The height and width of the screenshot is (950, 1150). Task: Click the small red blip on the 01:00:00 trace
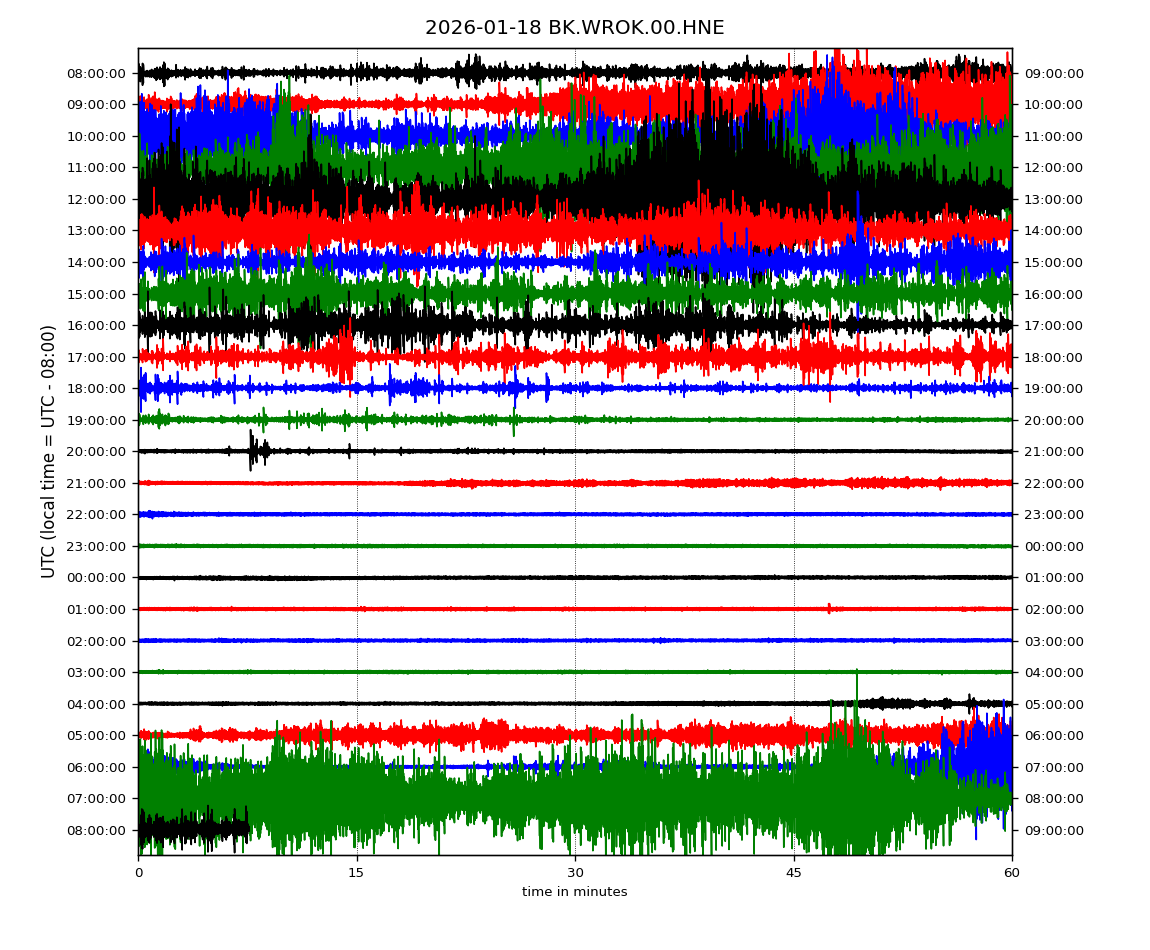click(x=828, y=608)
